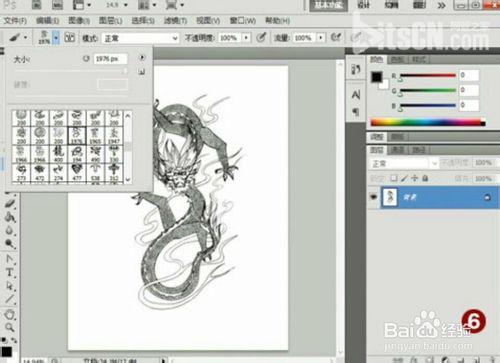Select the Horizontal Type tool
The height and width of the screenshot is (363, 500).
coord(10,272)
